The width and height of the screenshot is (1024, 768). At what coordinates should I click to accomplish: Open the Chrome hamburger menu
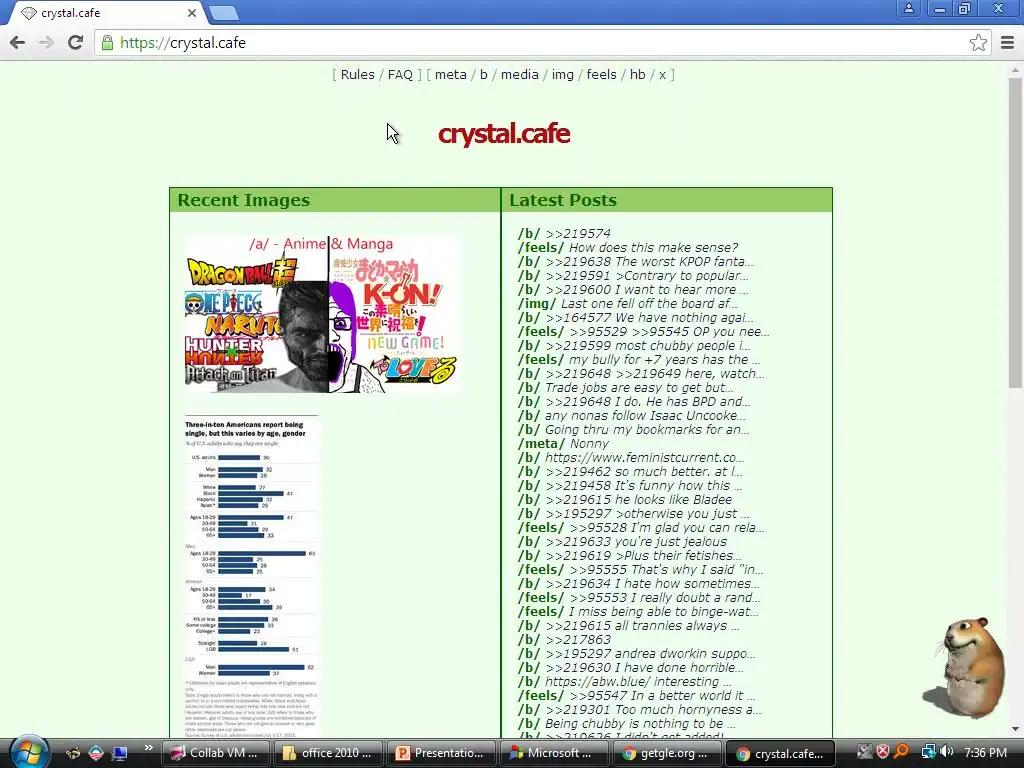1008,43
